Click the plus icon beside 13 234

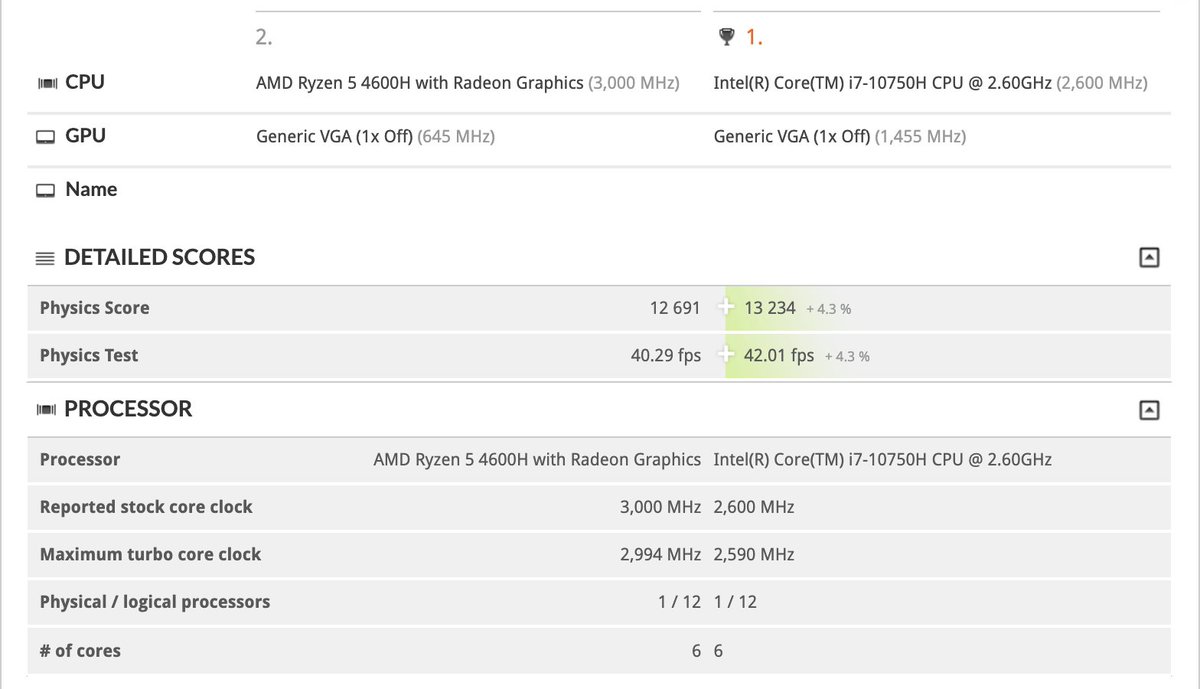pyautogui.click(x=726, y=308)
